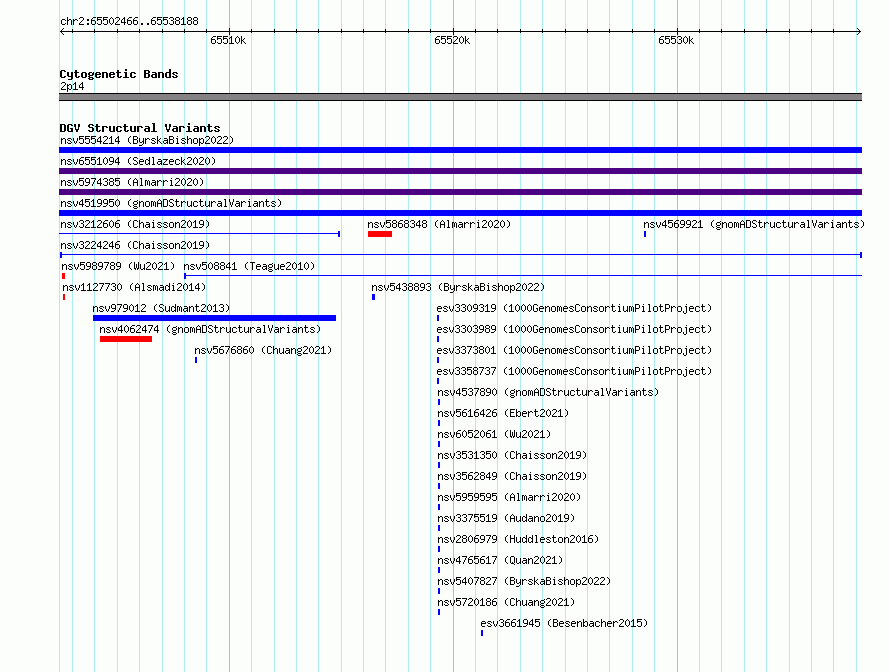Select the purple bar under nsv6551094
Image resolution: width=890 pixels, height=672 pixels.
(460, 171)
